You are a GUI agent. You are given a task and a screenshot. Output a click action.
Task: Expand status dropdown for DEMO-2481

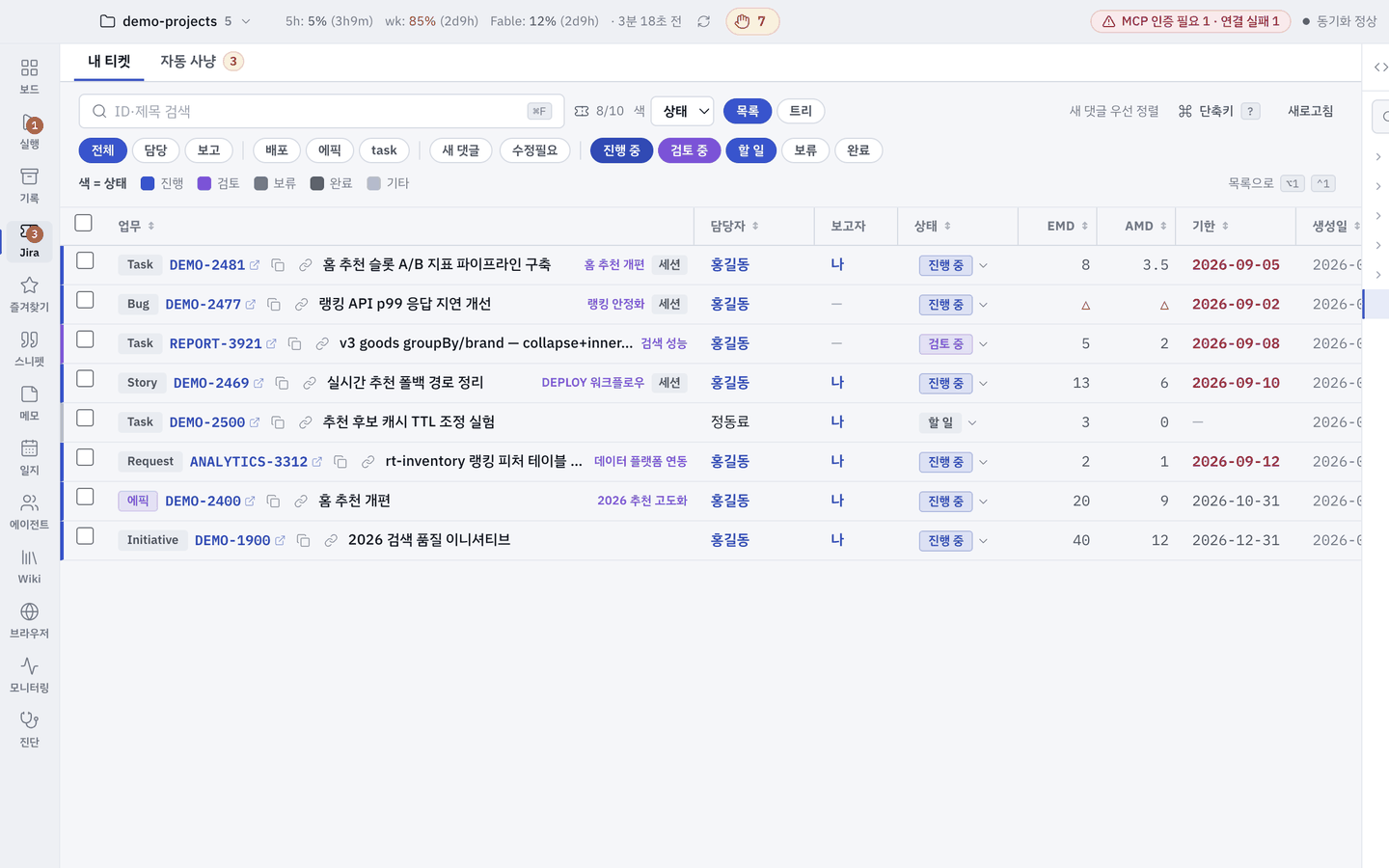click(983, 265)
